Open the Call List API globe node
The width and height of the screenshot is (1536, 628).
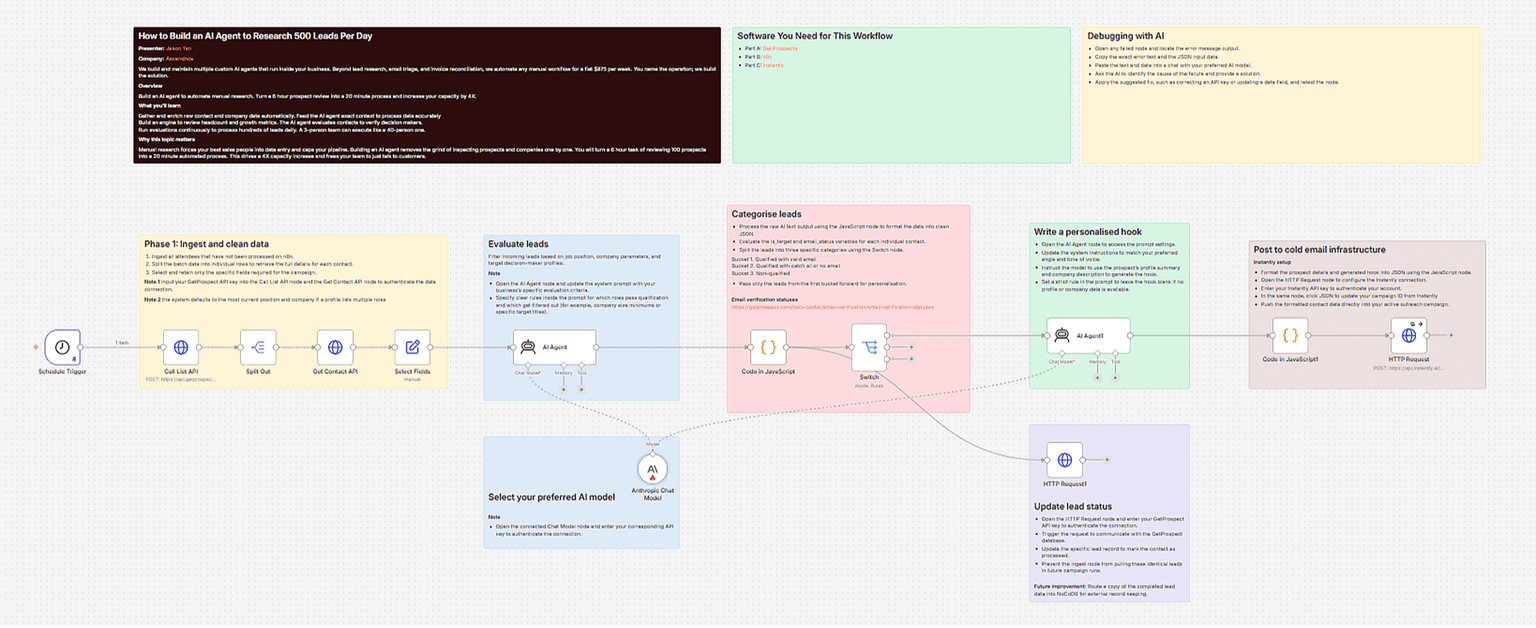(181, 347)
